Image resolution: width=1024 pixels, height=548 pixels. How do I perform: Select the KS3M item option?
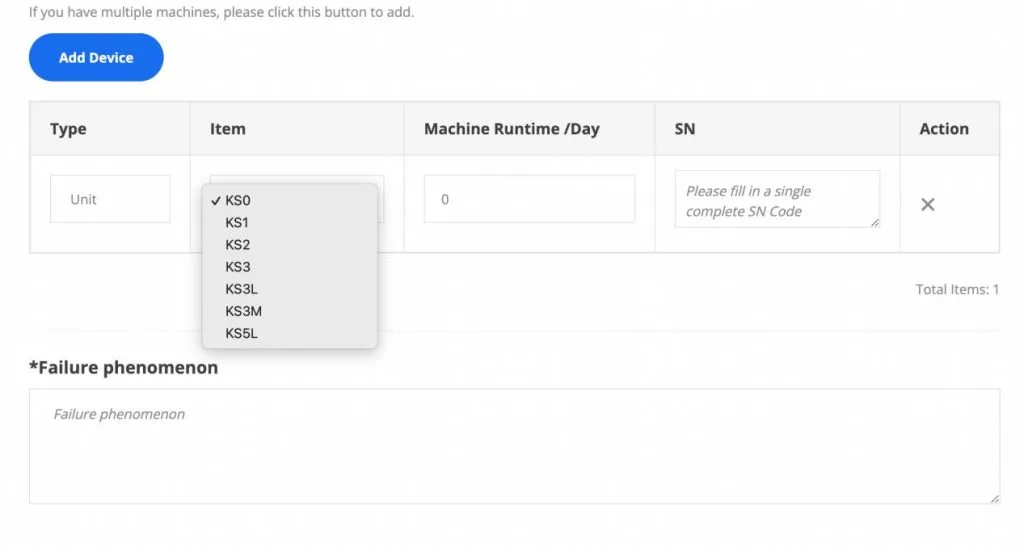tap(244, 311)
